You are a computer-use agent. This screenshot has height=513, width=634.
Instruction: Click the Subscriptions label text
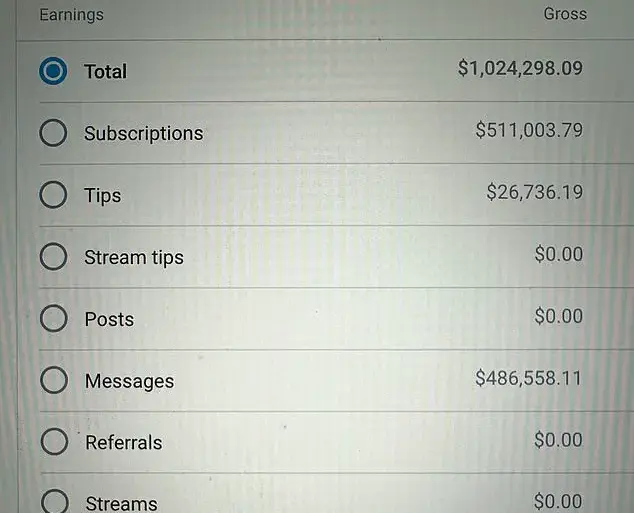pyautogui.click(x=143, y=133)
